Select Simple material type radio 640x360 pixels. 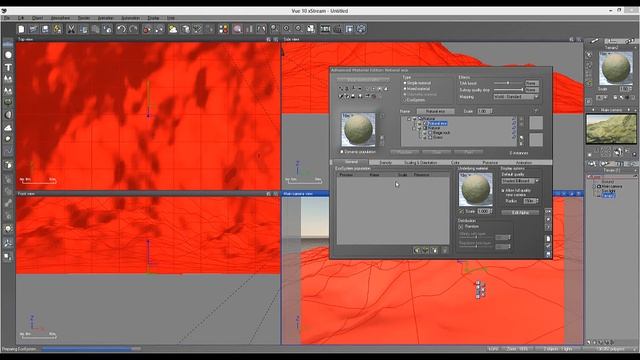click(405, 83)
